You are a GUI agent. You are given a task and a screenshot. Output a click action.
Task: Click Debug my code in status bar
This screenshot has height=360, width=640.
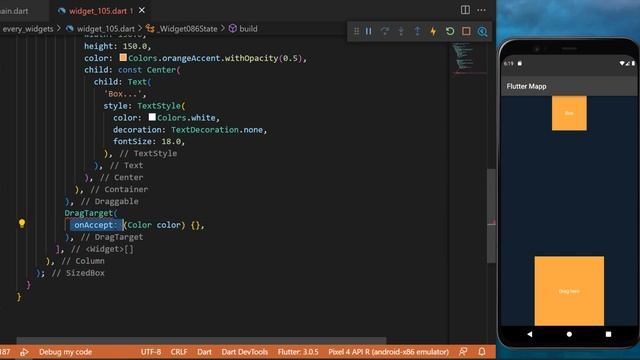(65, 352)
